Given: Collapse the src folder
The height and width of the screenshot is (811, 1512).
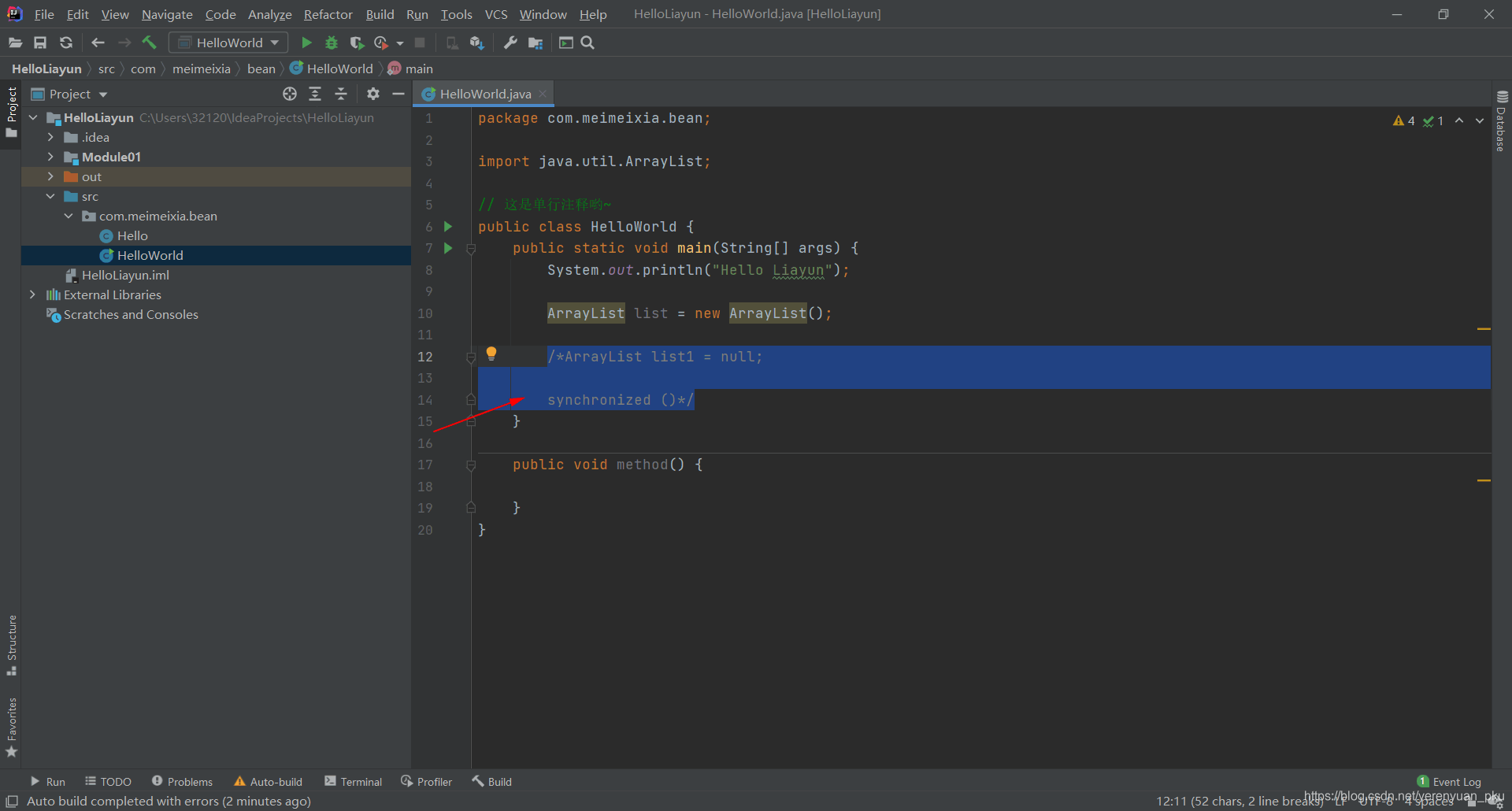Looking at the screenshot, I should 50,196.
